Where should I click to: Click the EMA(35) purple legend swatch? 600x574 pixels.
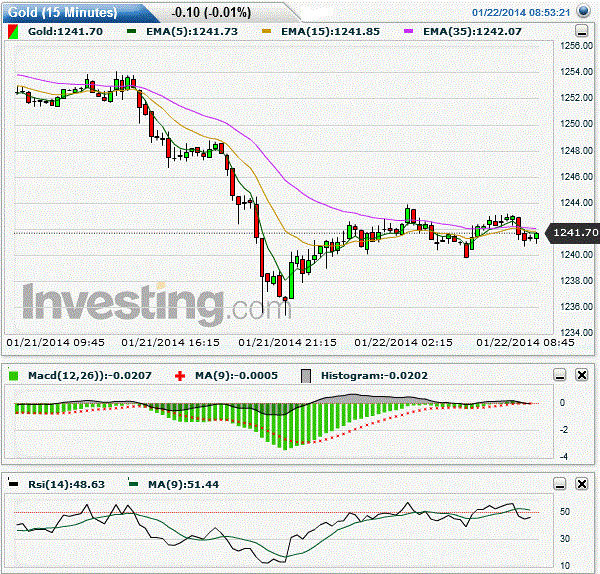(x=408, y=31)
